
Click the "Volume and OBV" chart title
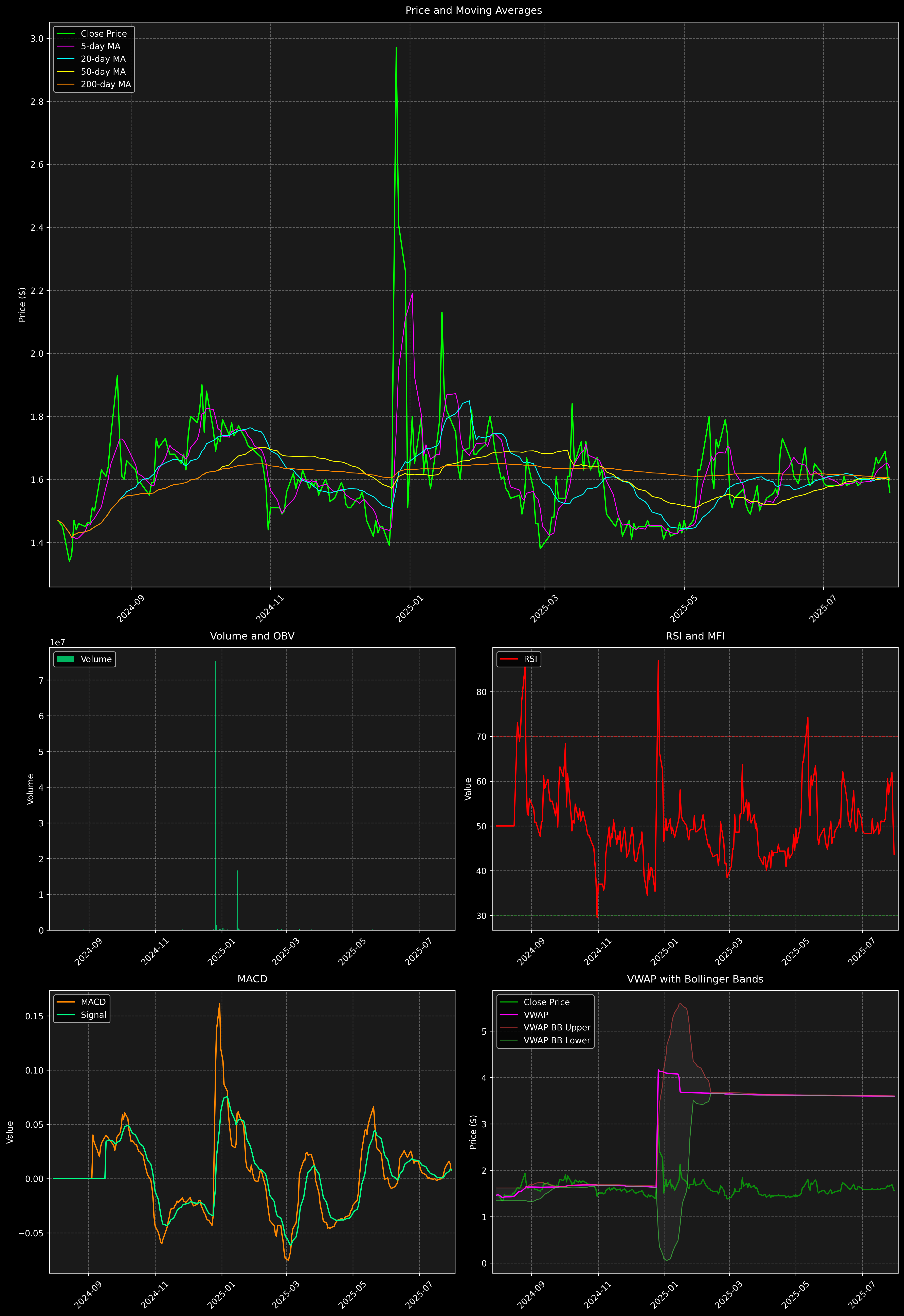(x=252, y=636)
